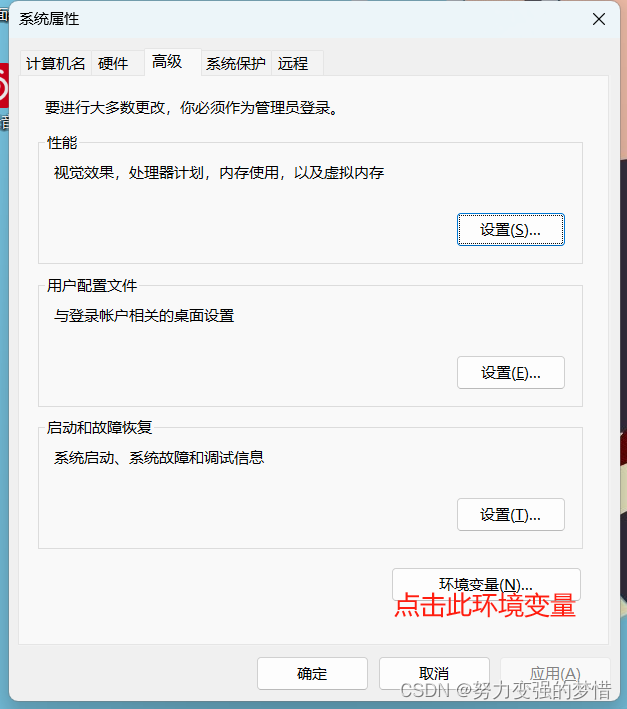Click 设置(T)... for startup and recovery

click(510, 515)
